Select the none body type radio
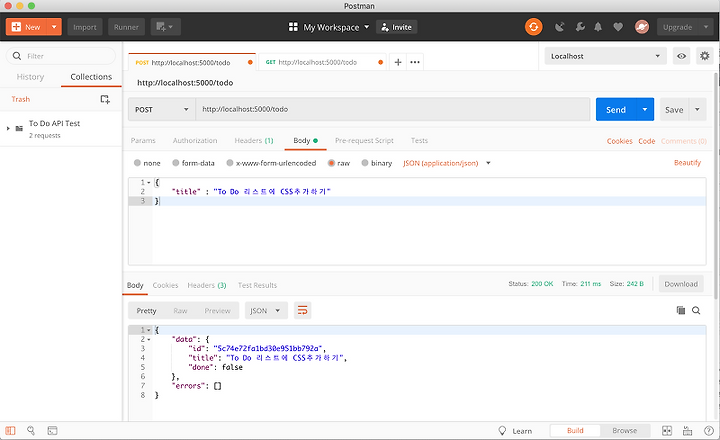Image resolution: width=720 pixels, height=440 pixels. 137,163
